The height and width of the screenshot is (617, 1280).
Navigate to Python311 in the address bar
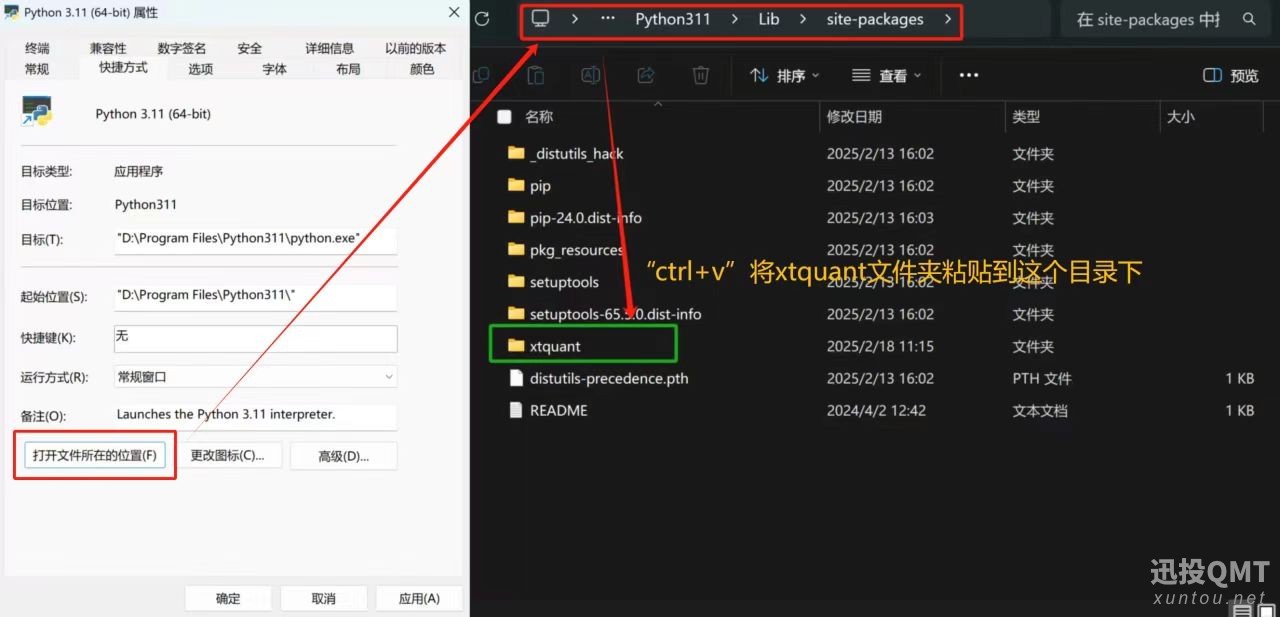(x=673, y=19)
